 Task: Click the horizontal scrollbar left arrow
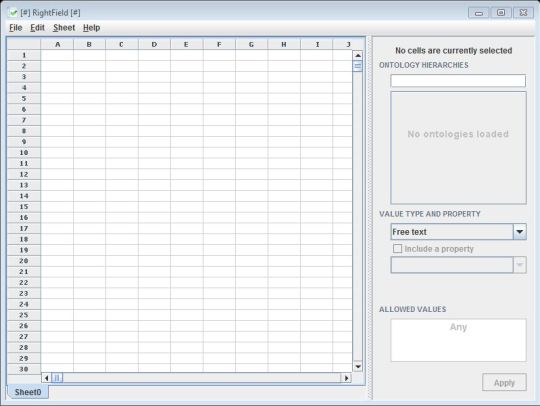[x=46, y=378]
